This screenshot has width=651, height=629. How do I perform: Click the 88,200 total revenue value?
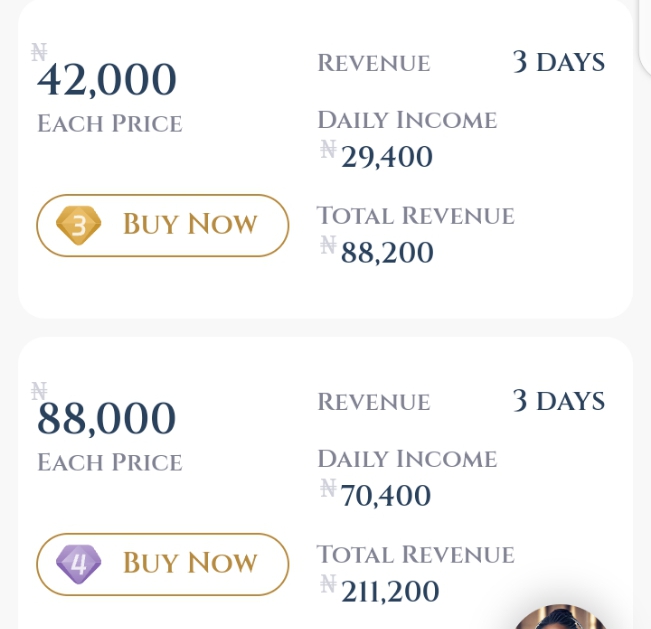tap(387, 252)
